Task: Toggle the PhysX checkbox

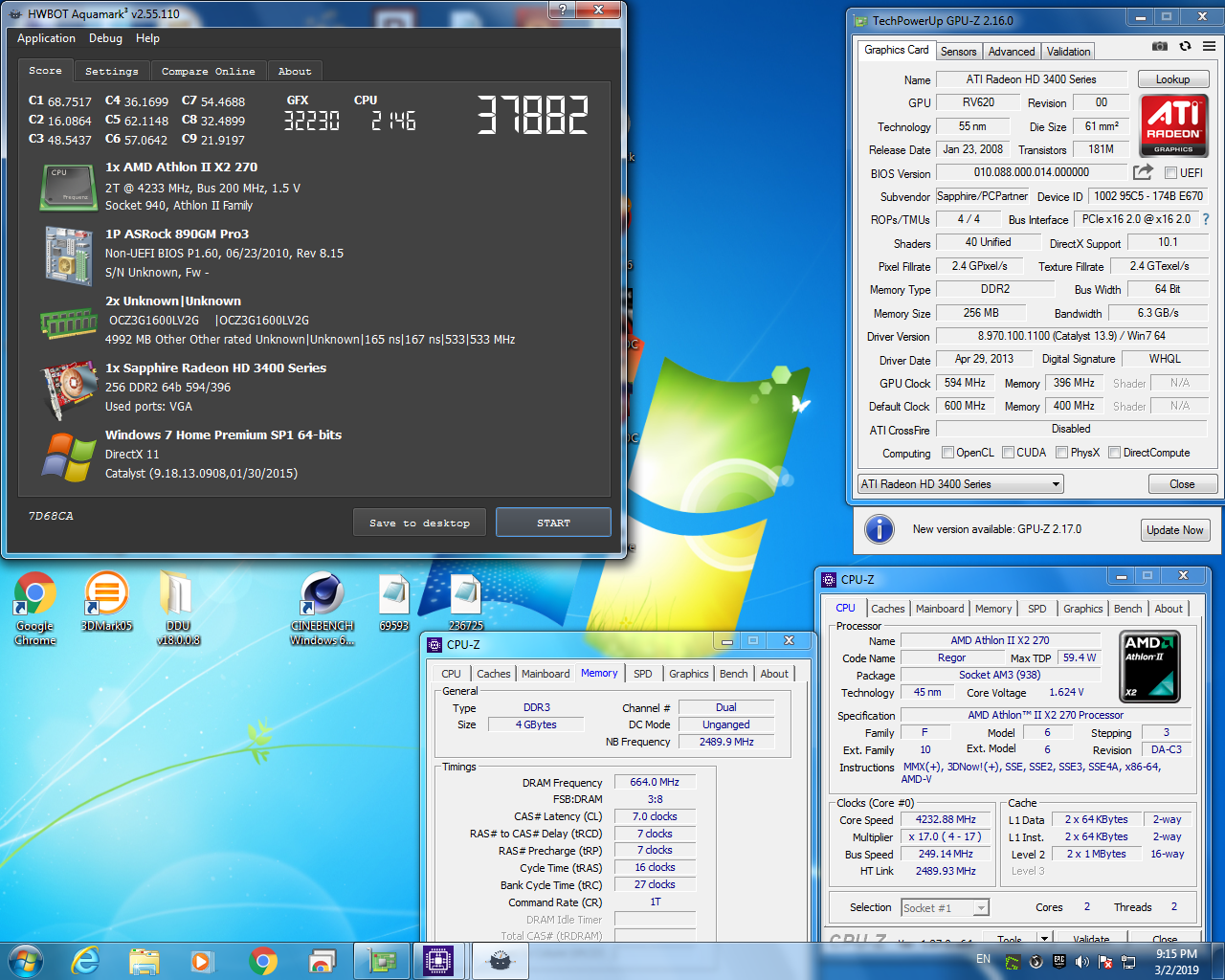Action: pyautogui.click(x=1061, y=453)
